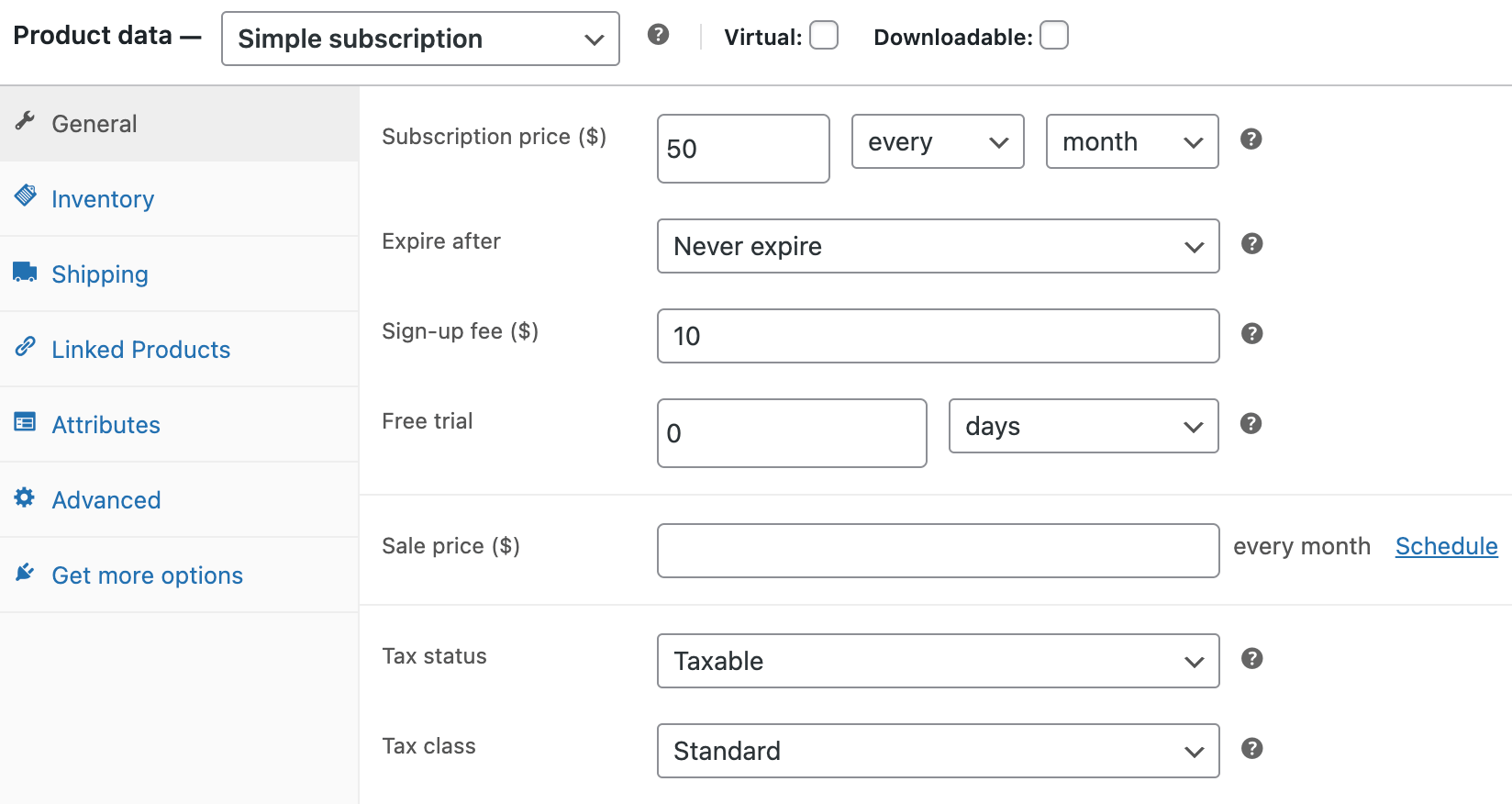Show help tip for Expire after
The width and height of the screenshot is (1512, 804).
[x=1252, y=244]
